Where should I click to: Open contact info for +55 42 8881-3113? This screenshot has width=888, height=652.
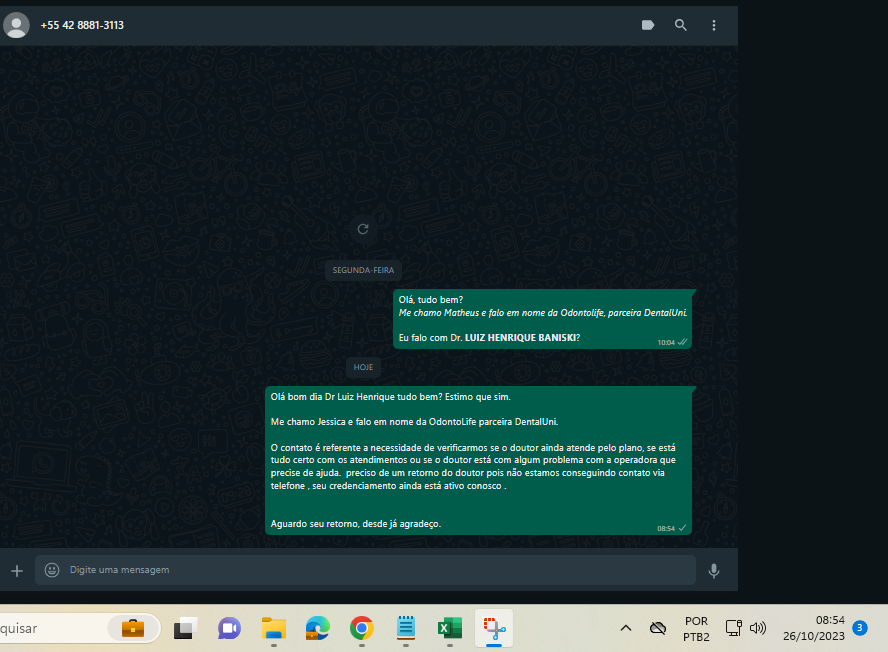coord(83,25)
